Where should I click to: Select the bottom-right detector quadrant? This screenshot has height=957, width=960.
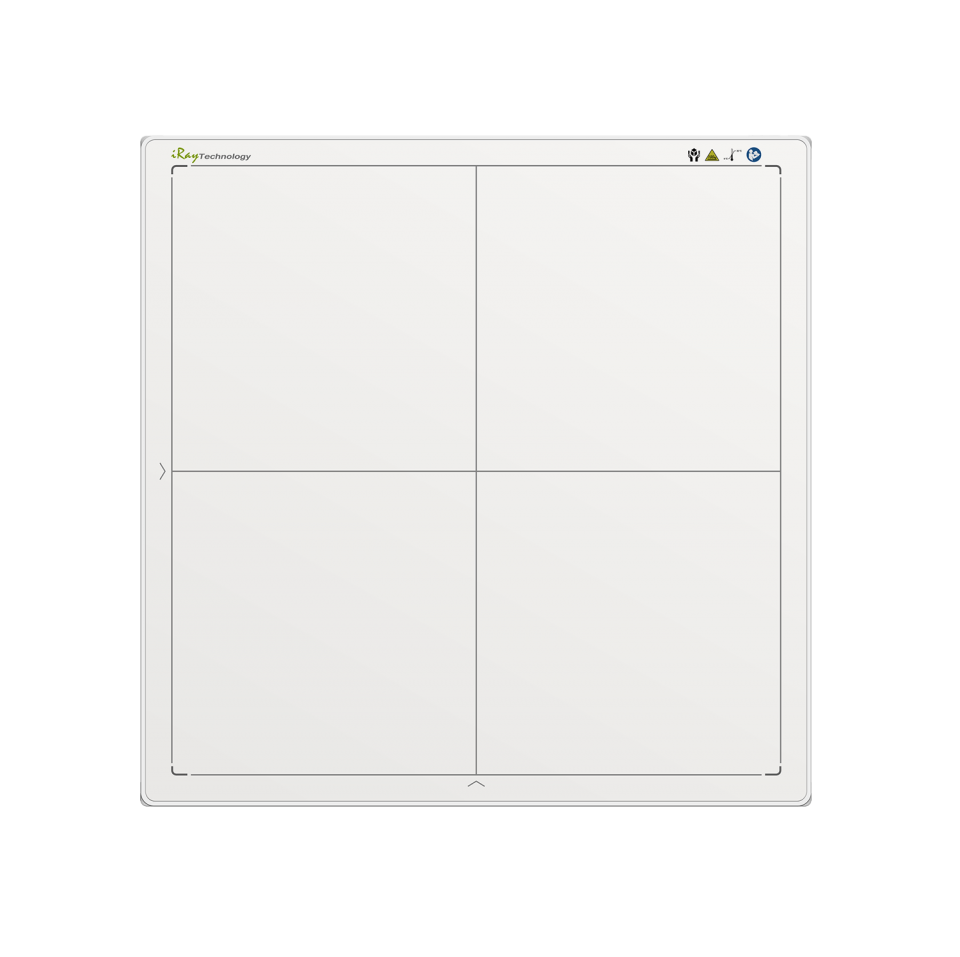pyautogui.click(x=628, y=622)
